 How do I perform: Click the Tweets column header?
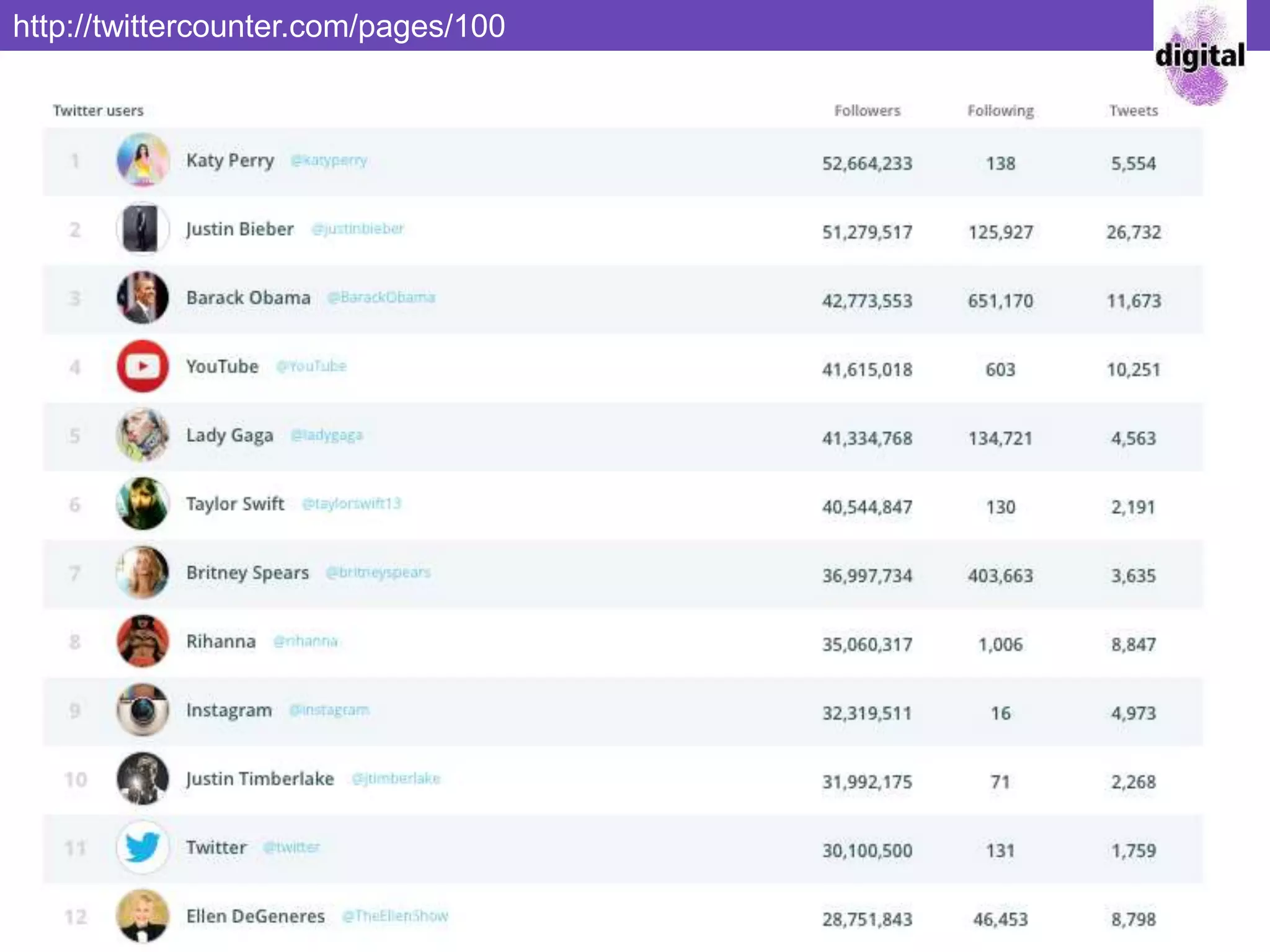[x=1134, y=111]
